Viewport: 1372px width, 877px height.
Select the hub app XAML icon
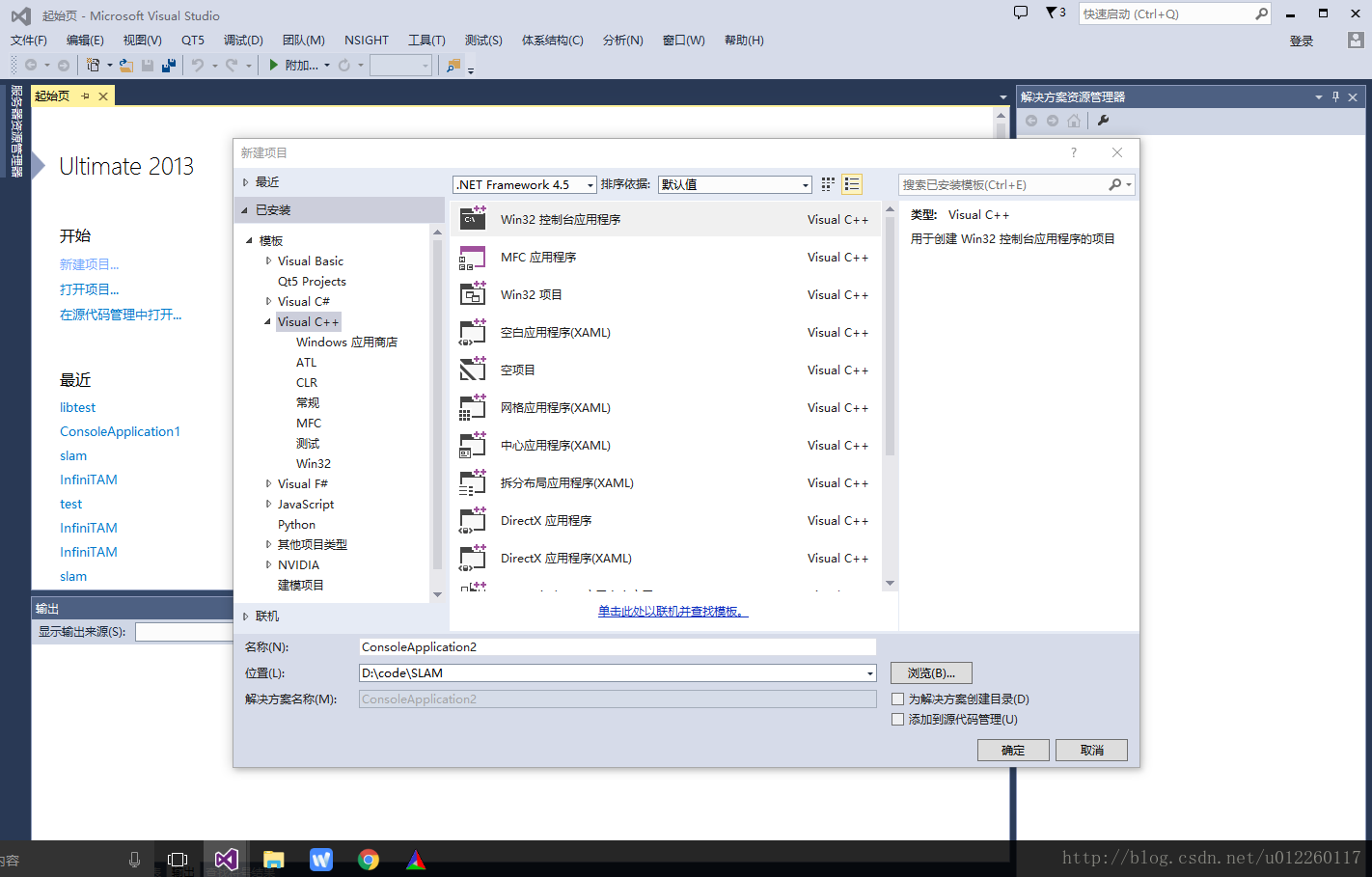point(473,445)
